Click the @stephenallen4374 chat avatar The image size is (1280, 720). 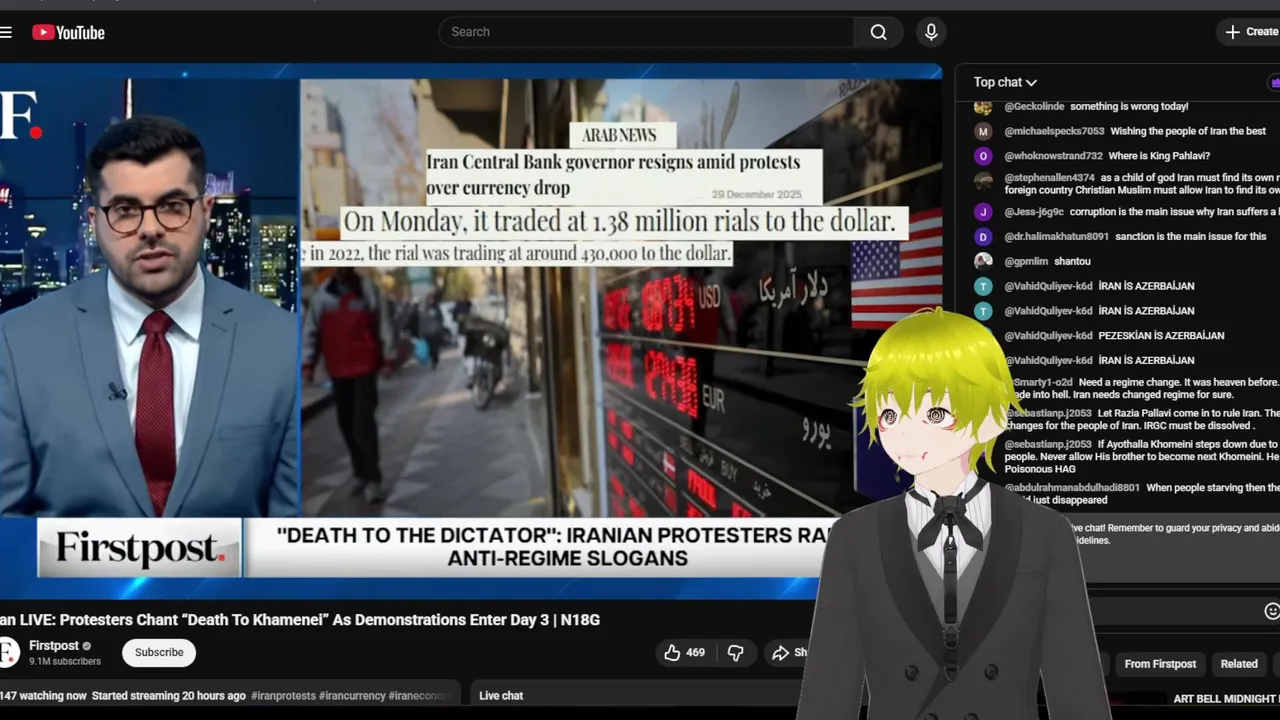[x=983, y=181]
